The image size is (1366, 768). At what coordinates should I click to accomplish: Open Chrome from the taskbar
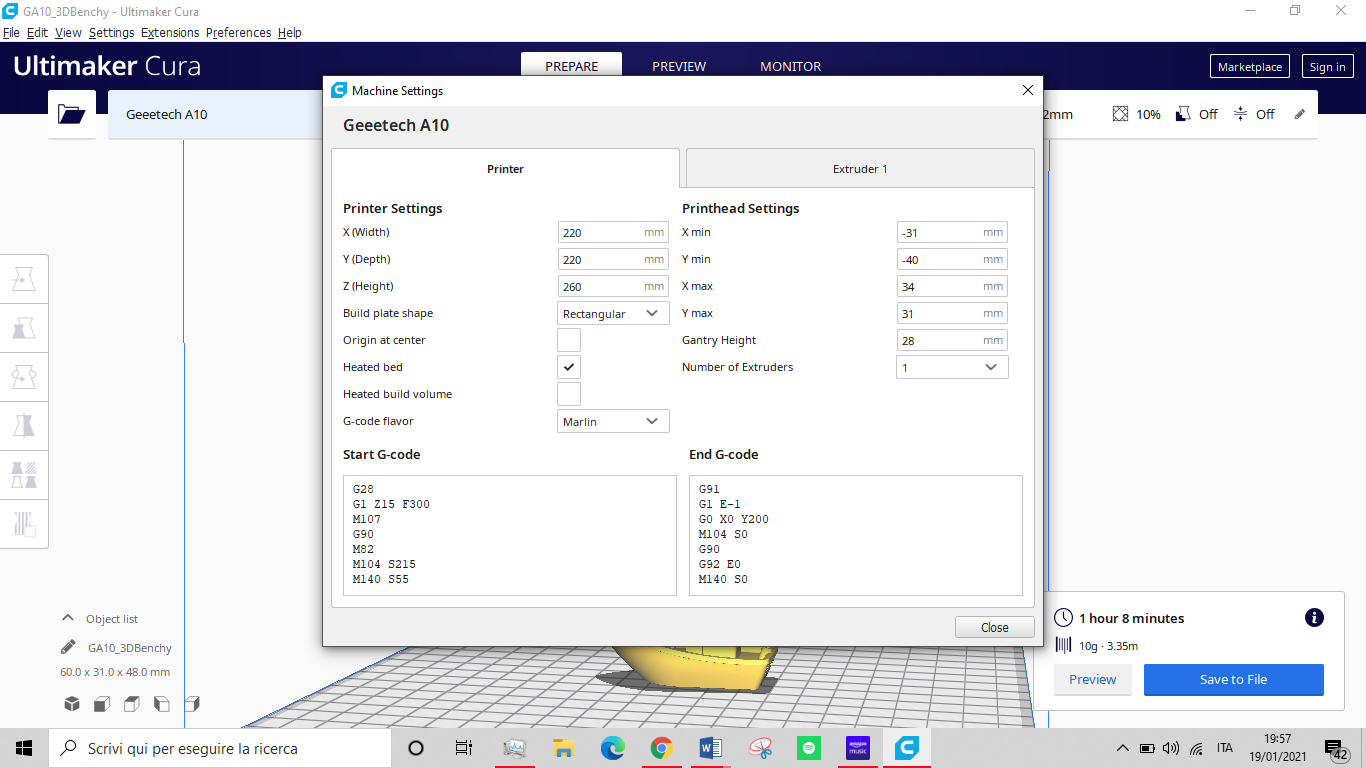point(661,748)
